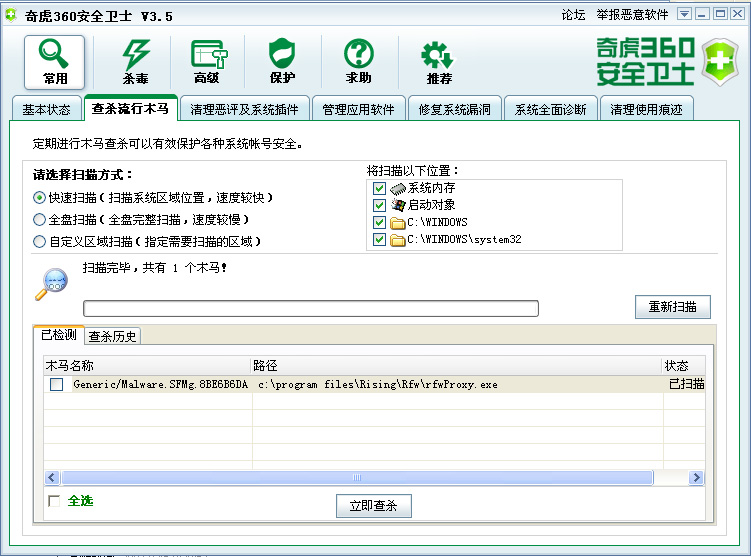Click the C:\WINDOWS\system32 folder icon
Viewport: 751px width, 557px height.
click(398, 239)
